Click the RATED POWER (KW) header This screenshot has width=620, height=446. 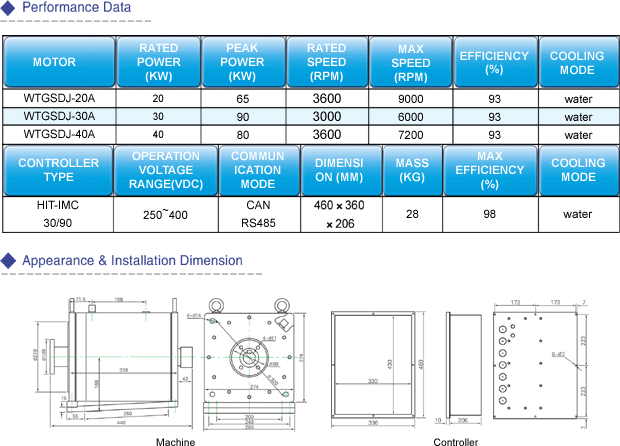158,62
